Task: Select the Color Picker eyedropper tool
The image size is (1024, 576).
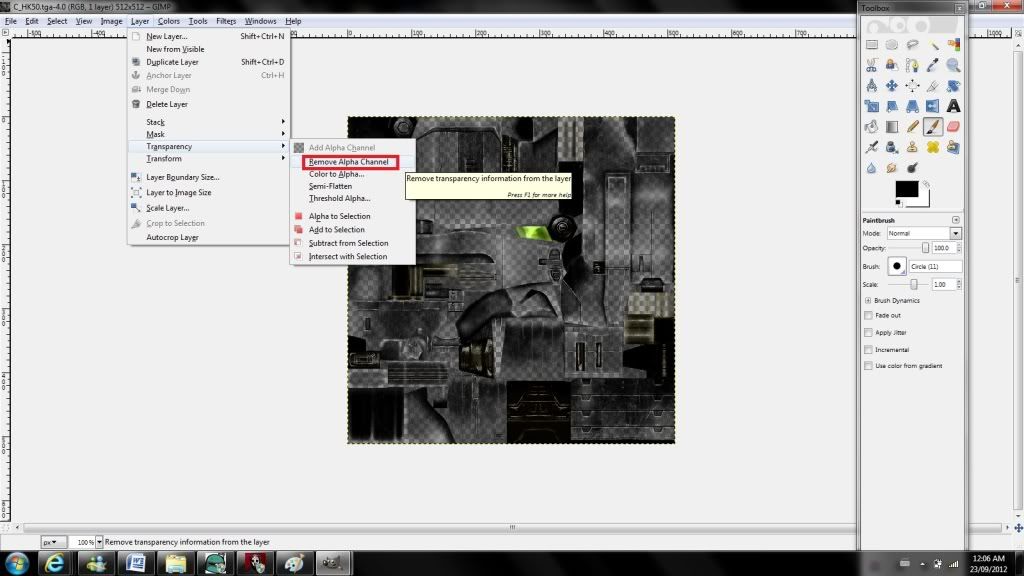Action: tap(933, 65)
